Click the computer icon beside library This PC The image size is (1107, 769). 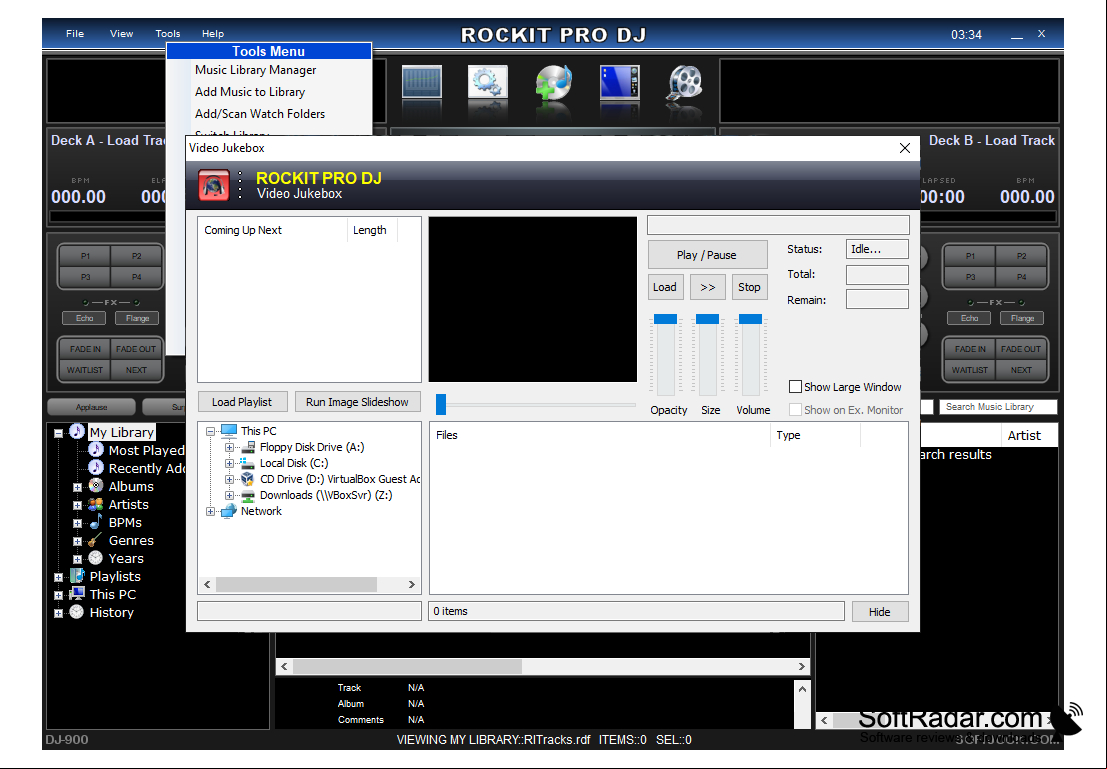point(77,594)
